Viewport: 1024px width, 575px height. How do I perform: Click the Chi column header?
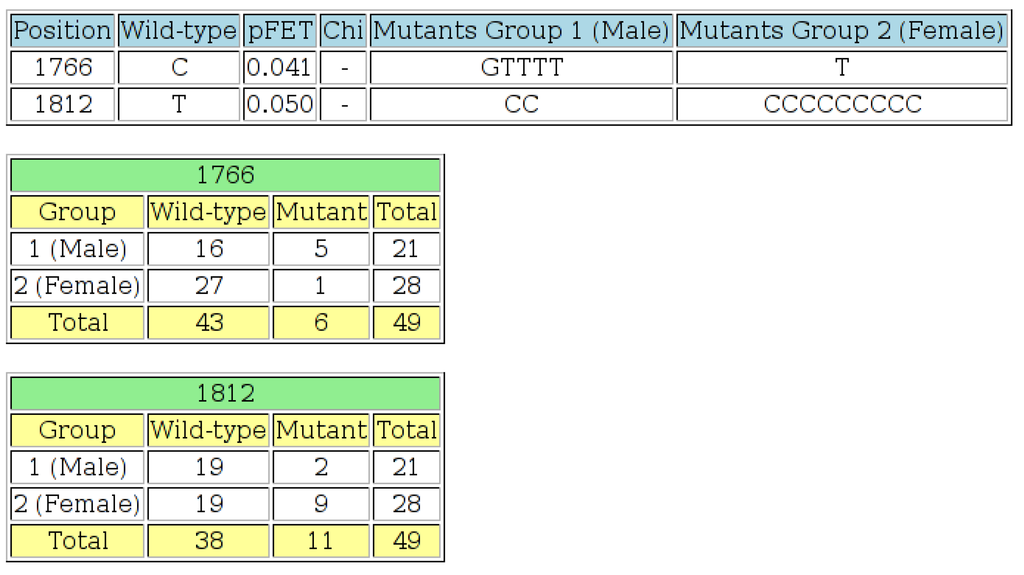coord(344,31)
